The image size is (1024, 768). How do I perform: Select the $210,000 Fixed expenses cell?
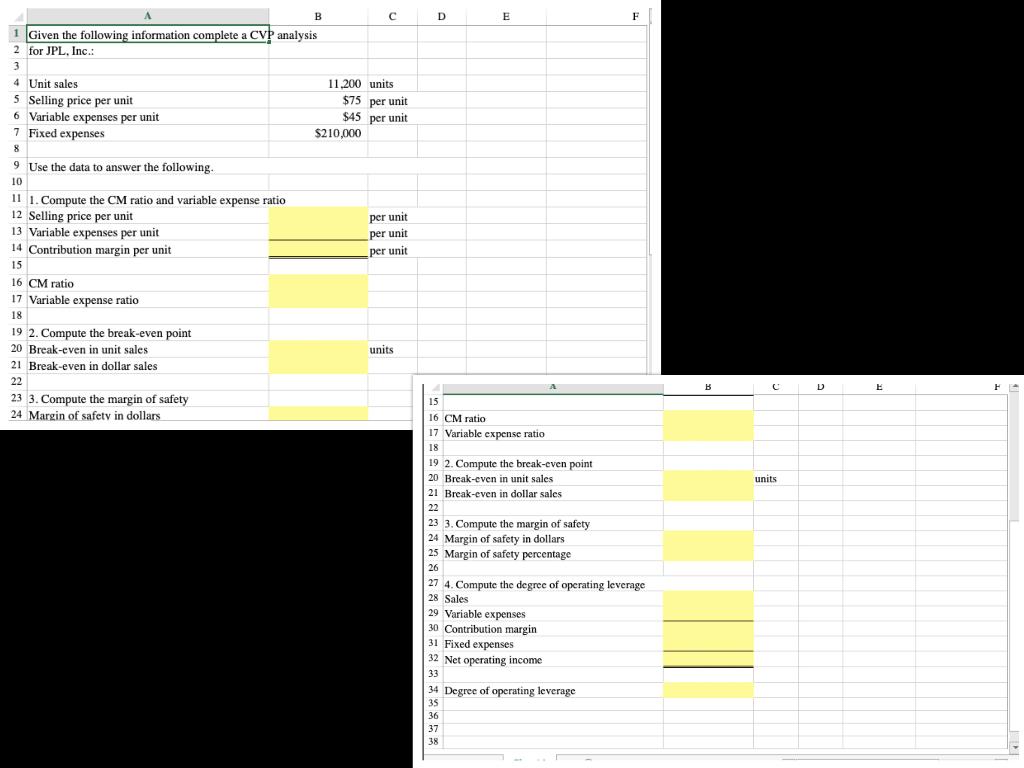318,134
